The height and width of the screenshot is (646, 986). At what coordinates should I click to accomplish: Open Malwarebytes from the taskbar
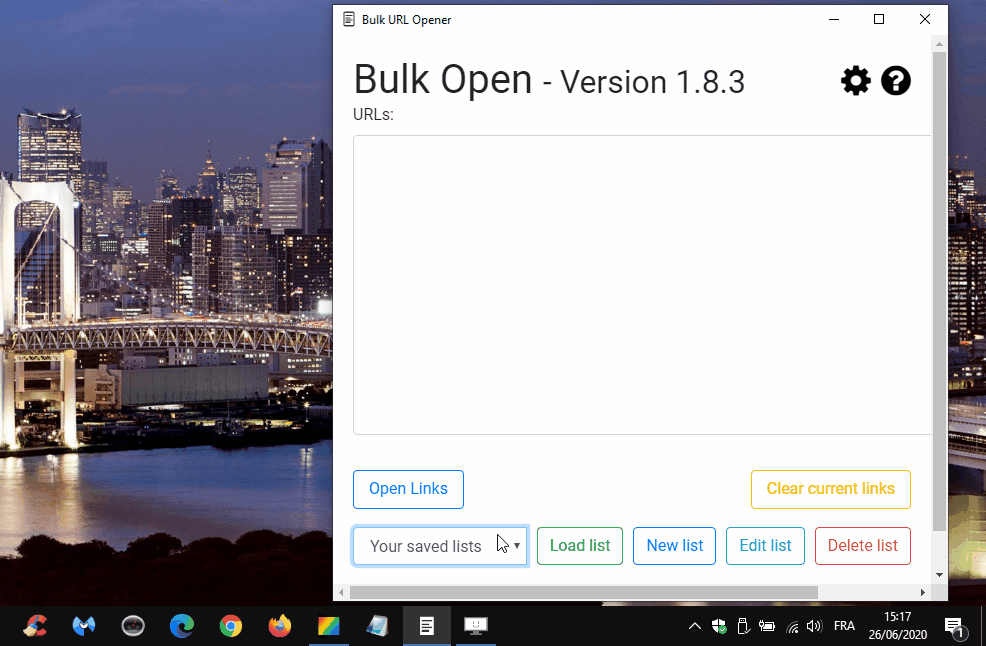pos(84,626)
